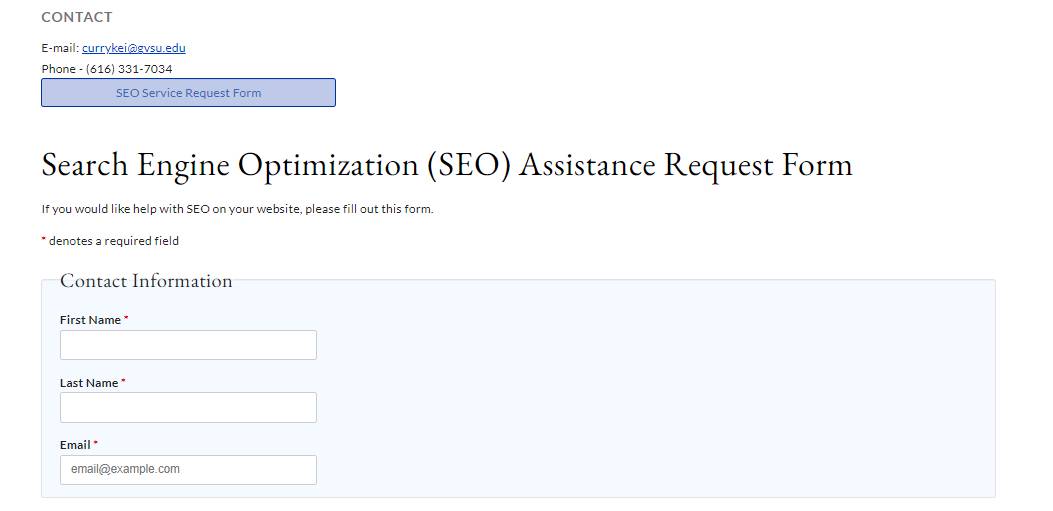Image resolution: width=1053 pixels, height=511 pixels.
Task: Click the CONTACT section heading
Action: [x=77, y=17]
